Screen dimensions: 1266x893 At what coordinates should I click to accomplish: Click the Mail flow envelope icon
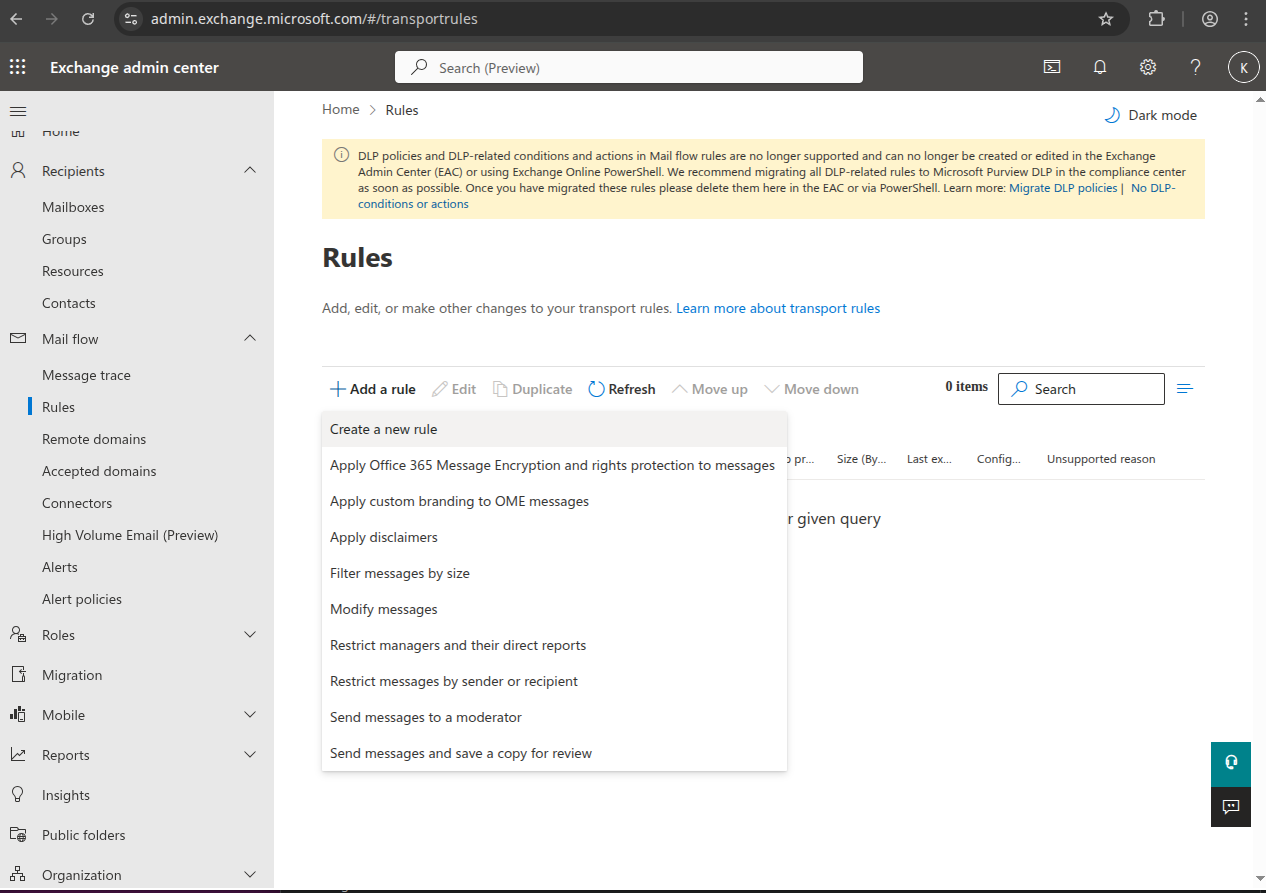pyautogui.click(x=18, y=339)
